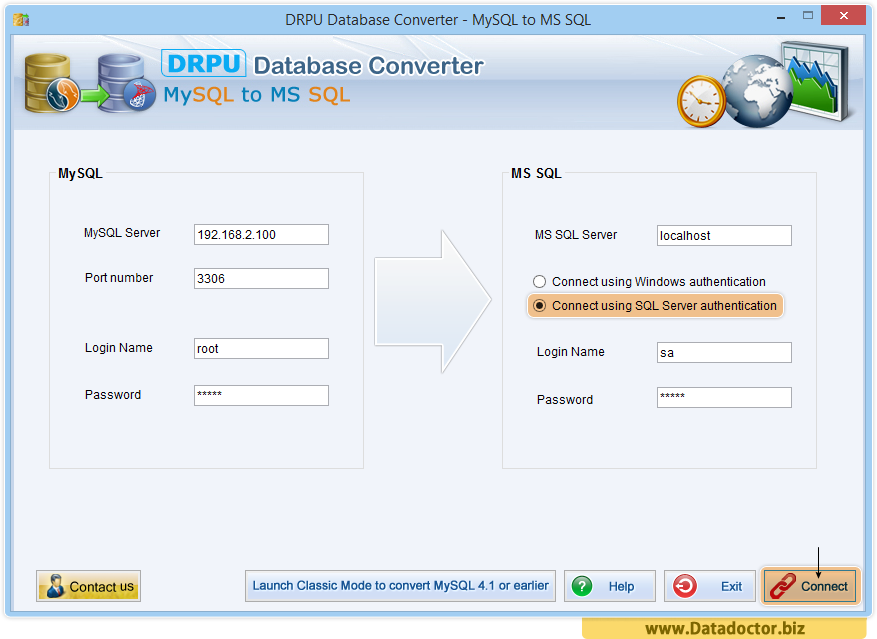Click the clock icon in banner

click(x=701, y=101)
